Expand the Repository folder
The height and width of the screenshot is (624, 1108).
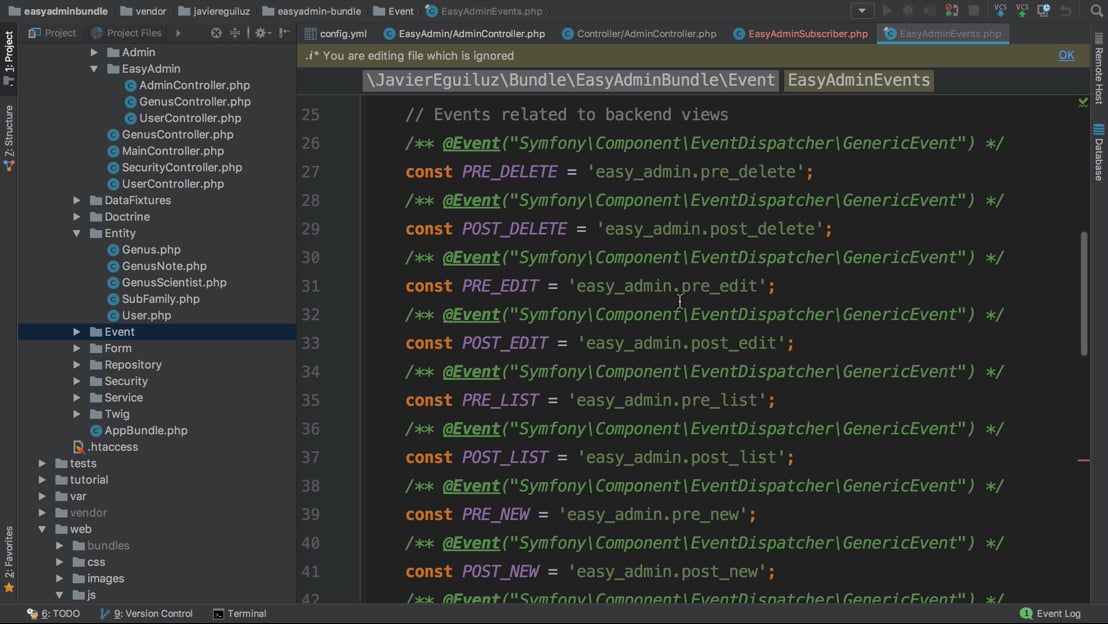76,365
